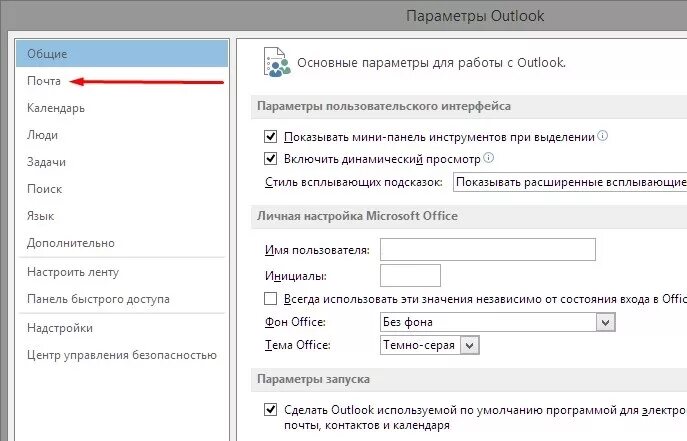
Task: Click the Параметры запуска section header
Action: pos(313,379)
